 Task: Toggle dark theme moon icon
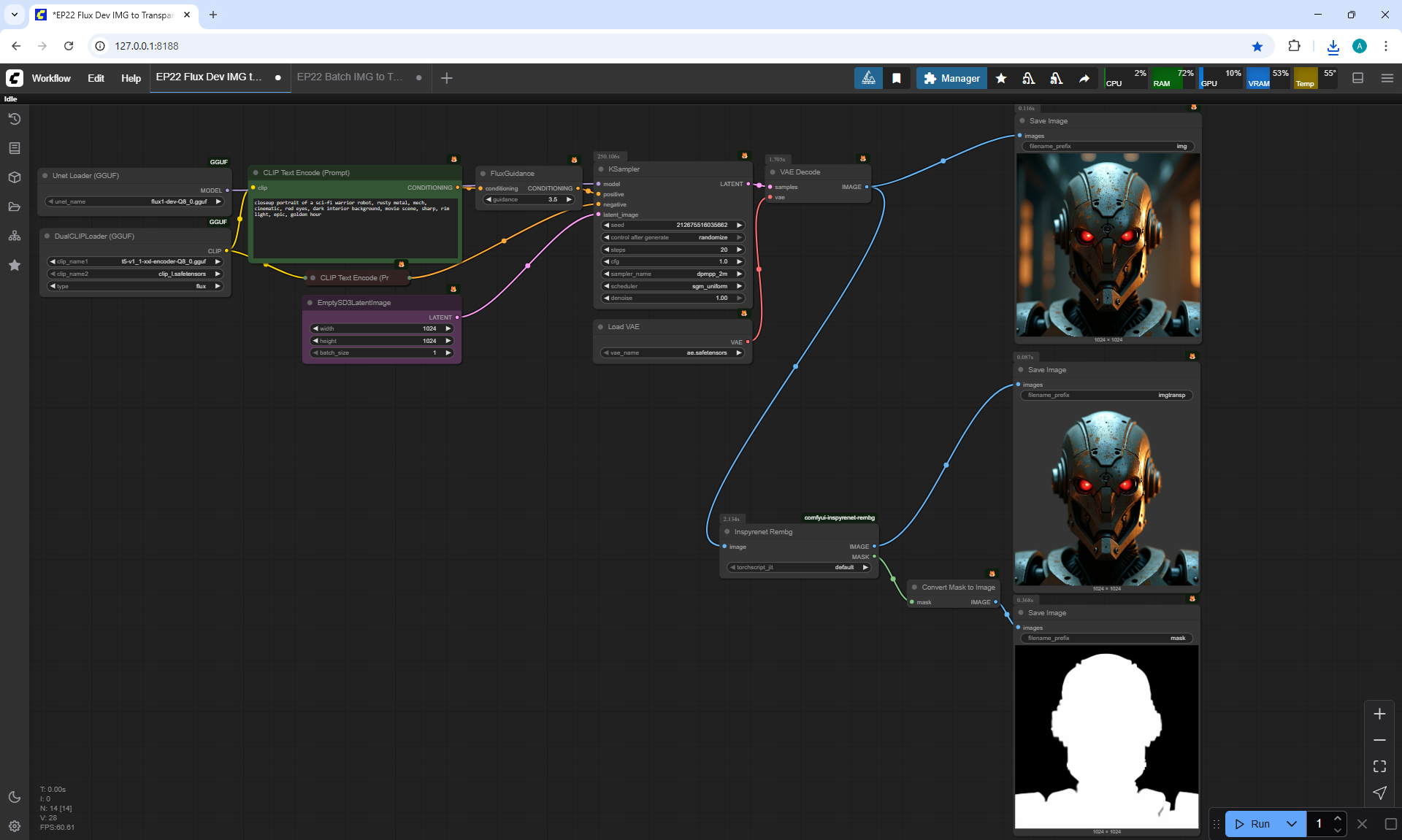coord(15,797)
